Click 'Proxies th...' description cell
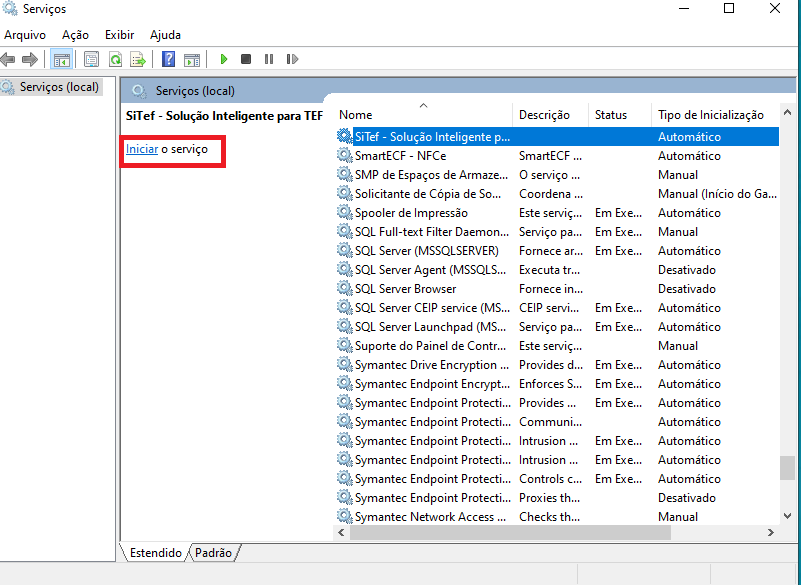 click(x=549, y=498)
